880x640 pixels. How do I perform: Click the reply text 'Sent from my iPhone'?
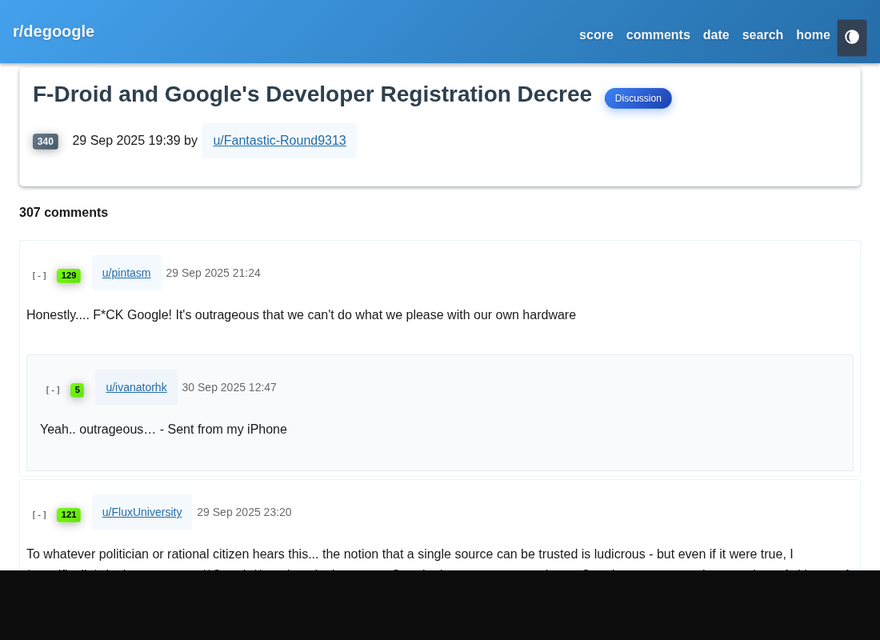227,429
